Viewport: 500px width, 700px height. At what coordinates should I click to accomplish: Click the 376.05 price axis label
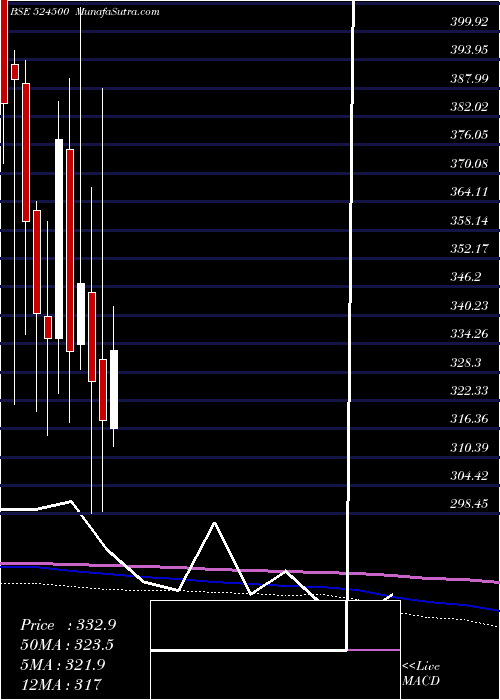(x=469, y=135)
